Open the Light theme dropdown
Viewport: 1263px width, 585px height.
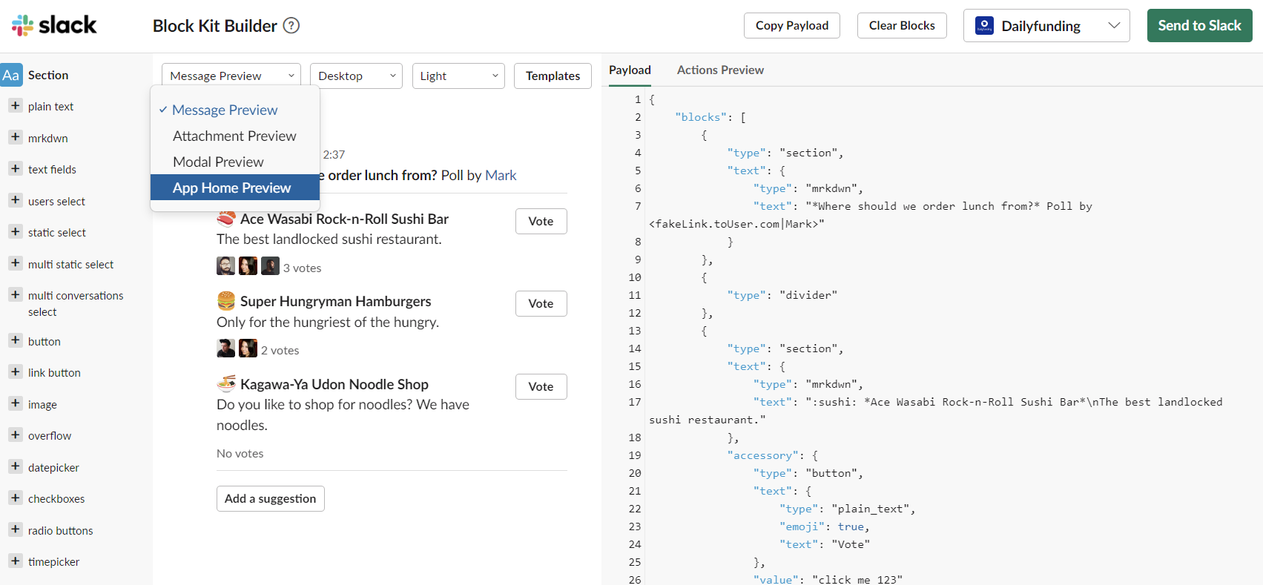458,76
